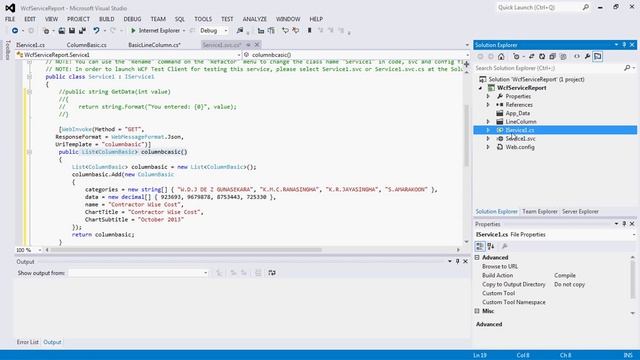Screen dimensions: 640x360
Task: Click the bookmark toolbar icon
Action: [310, 31]
